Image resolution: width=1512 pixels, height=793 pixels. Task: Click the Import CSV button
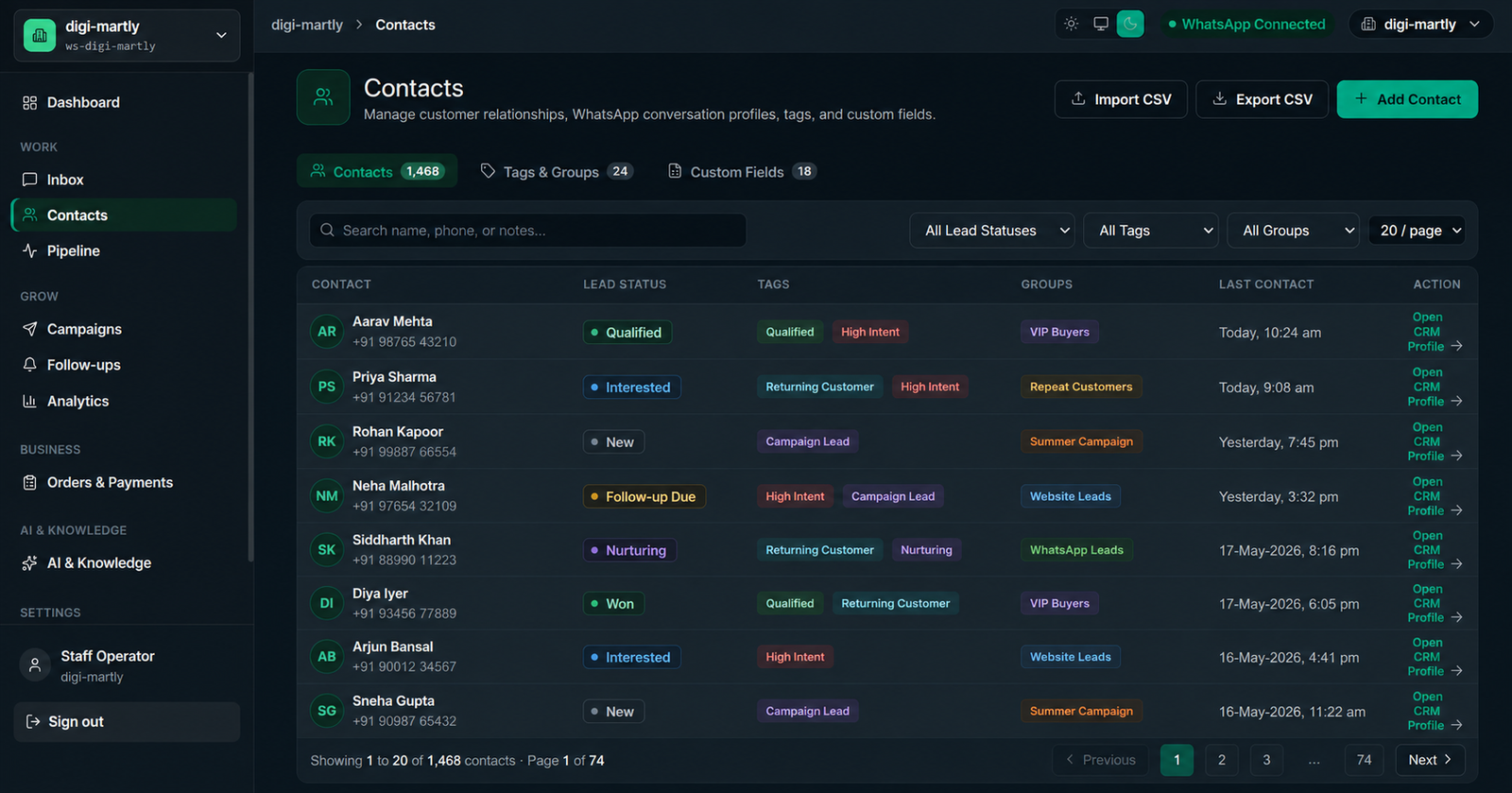click(x=1121, y=99)
